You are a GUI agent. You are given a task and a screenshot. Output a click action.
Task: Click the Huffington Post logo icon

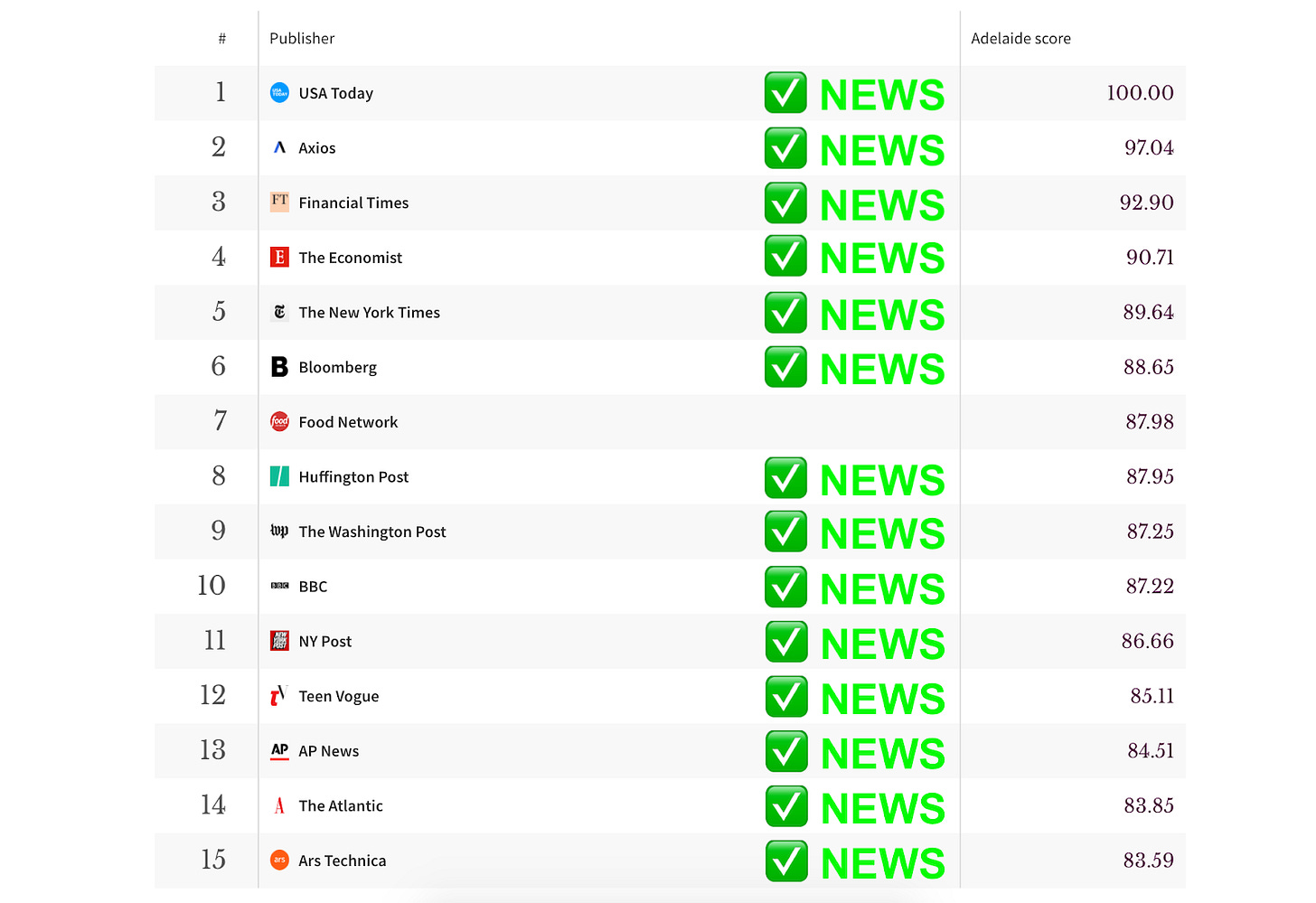(x=279, y=476)
